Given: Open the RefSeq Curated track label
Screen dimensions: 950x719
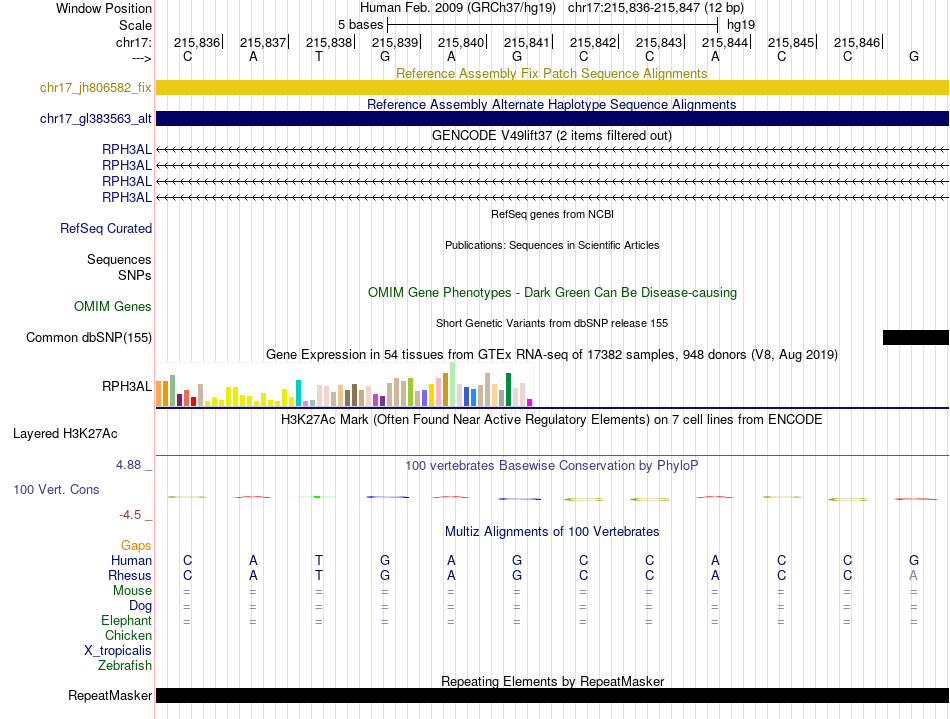Looking at the screenshot, I should click(x=106, y=228).
